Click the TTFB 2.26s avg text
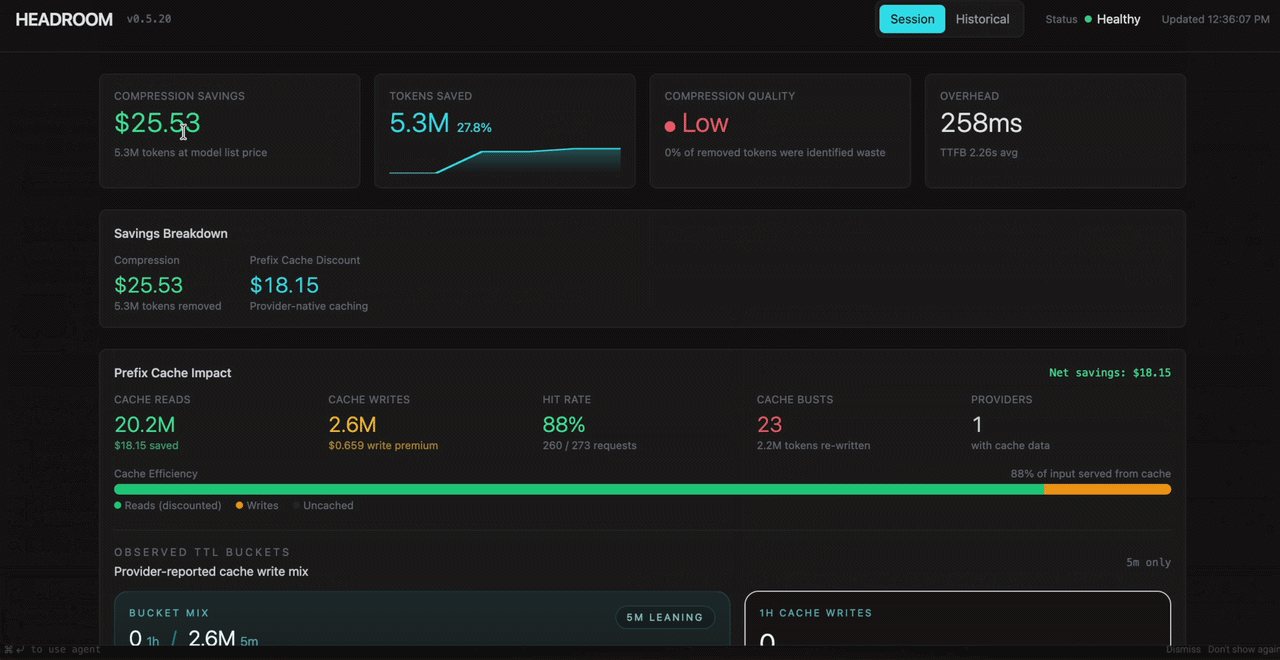Screen dimensions: 1280x660 pos(979,153)
